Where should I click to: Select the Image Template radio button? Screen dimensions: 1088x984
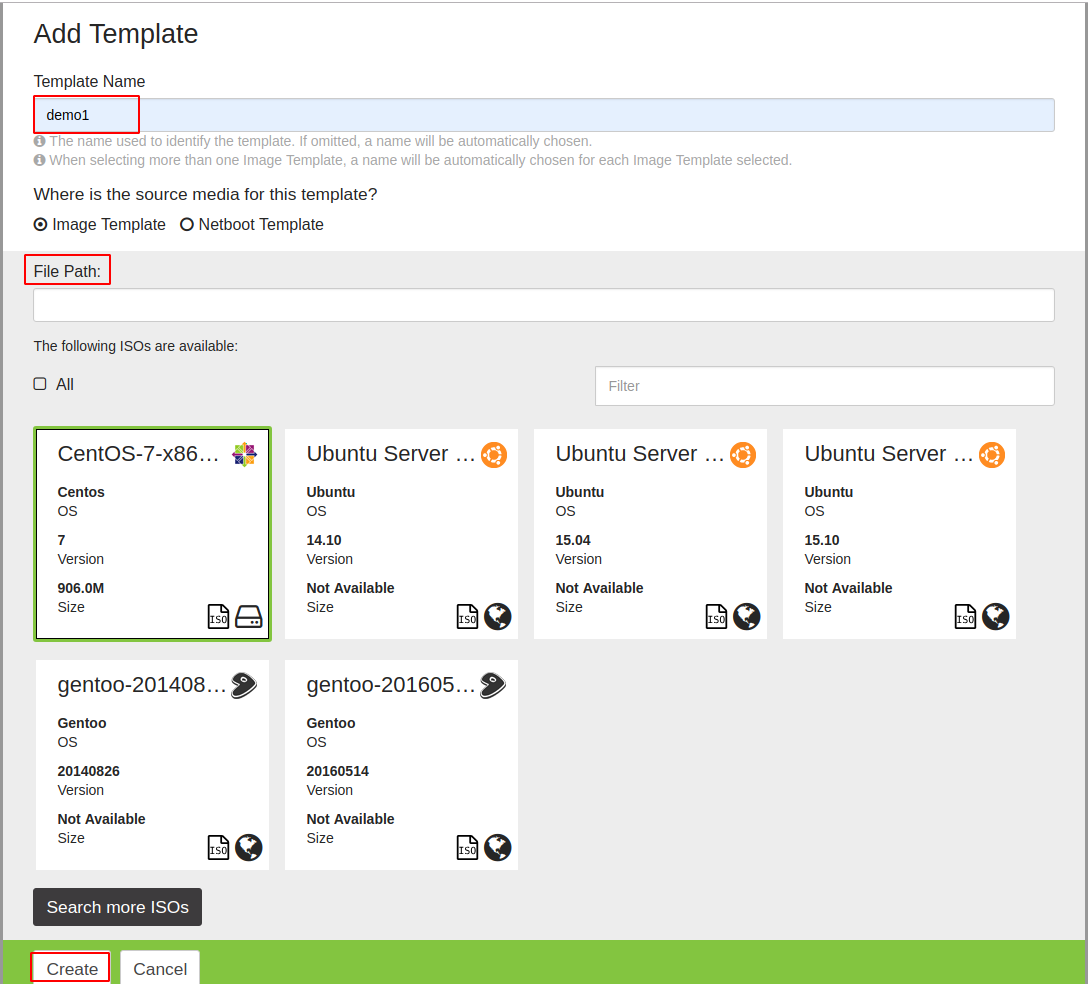coord(40,225)
